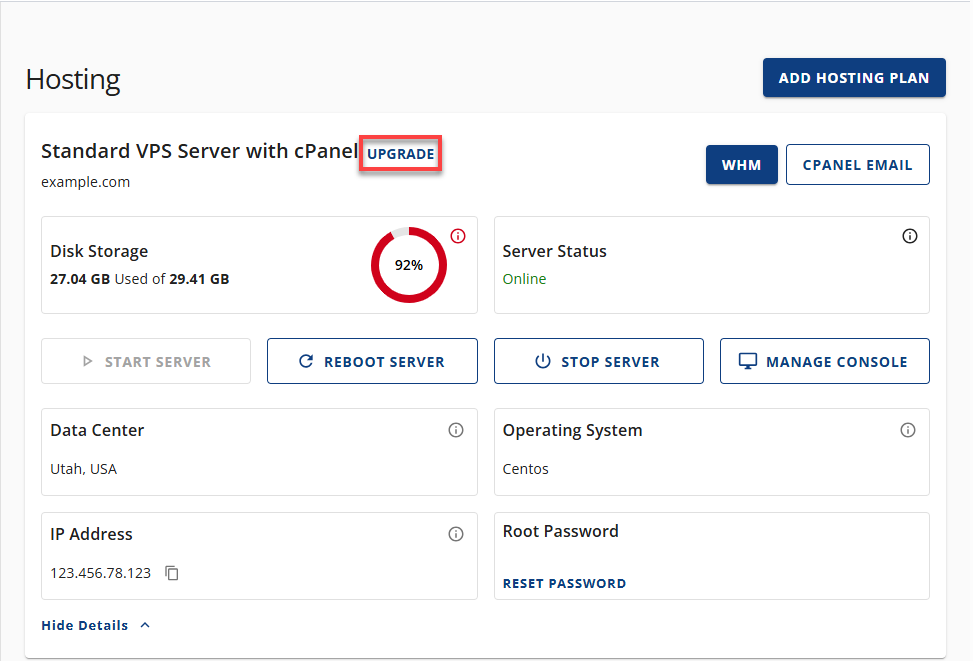Click the info icon for Operating System
Viewport: 973px width, 661px height.
tap(908, 430)
